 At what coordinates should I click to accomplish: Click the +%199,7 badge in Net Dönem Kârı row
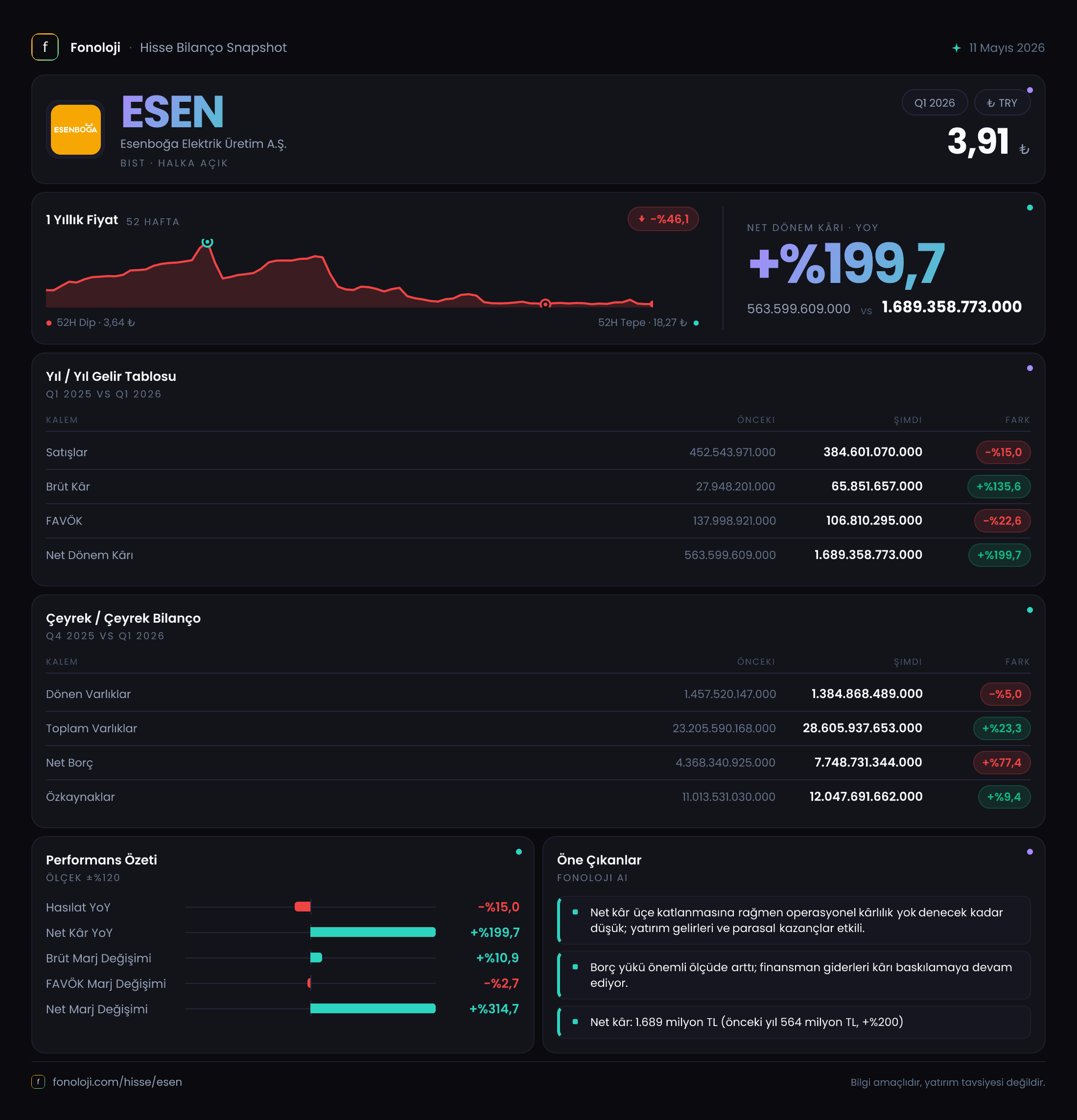[999, 555]
